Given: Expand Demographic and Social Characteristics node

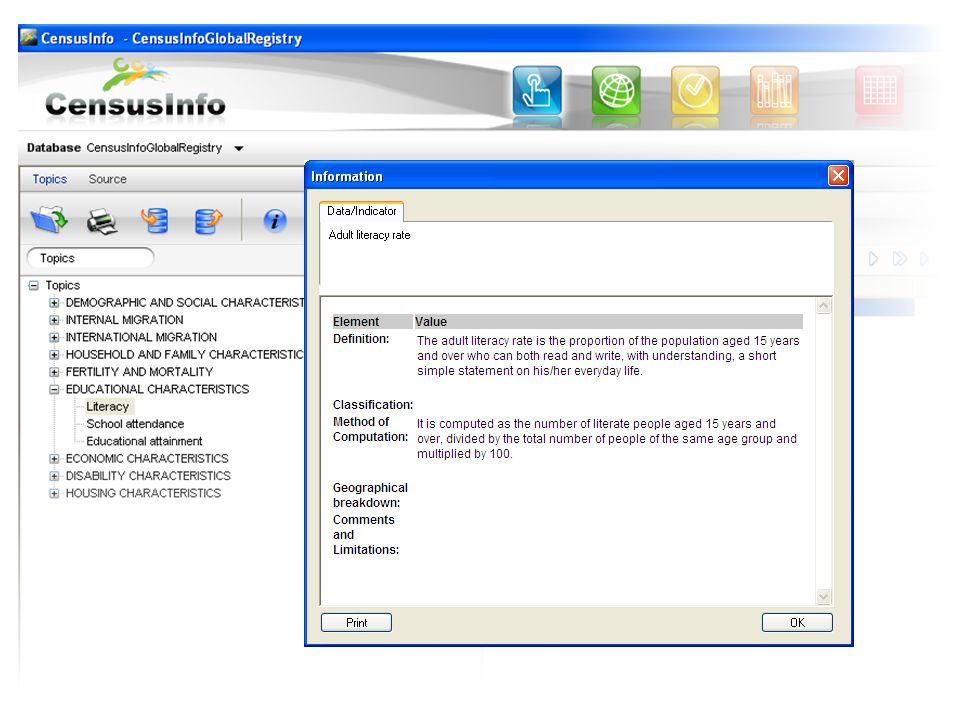Looking at the screenshot, I should (54, 302).
